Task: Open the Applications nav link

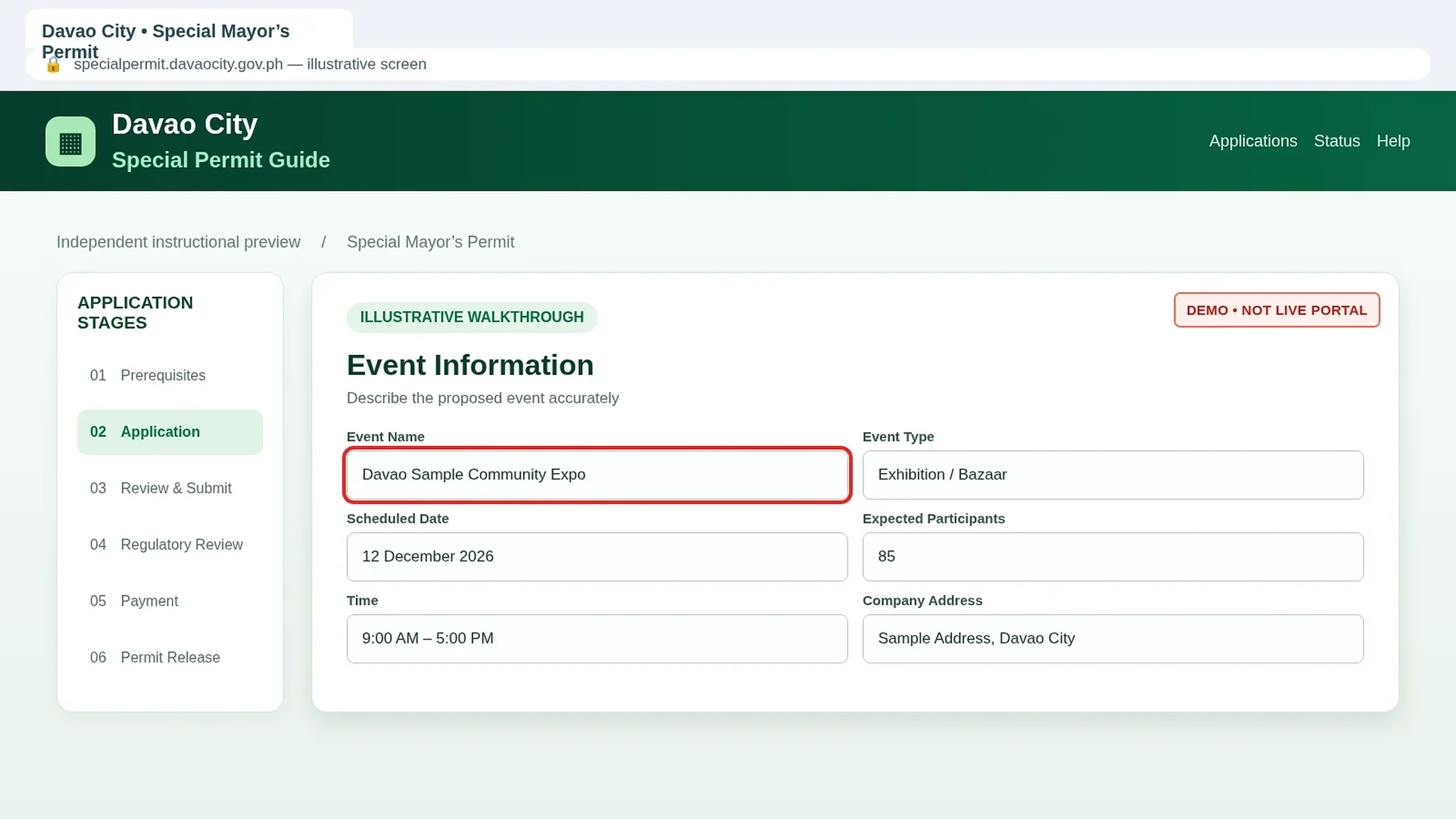Action: pyautogui.click(x=1253, y=141)
